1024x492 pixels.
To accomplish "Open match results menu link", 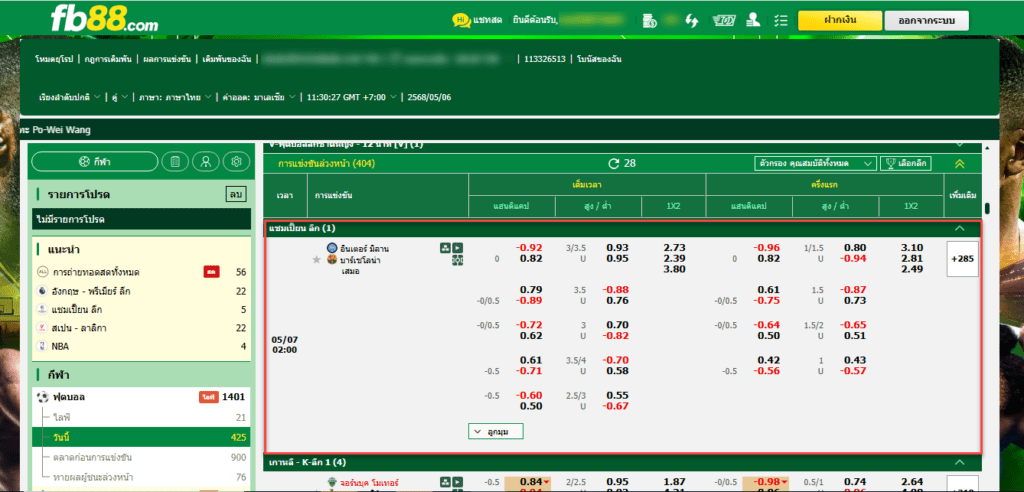I will (x=167, y=59).
